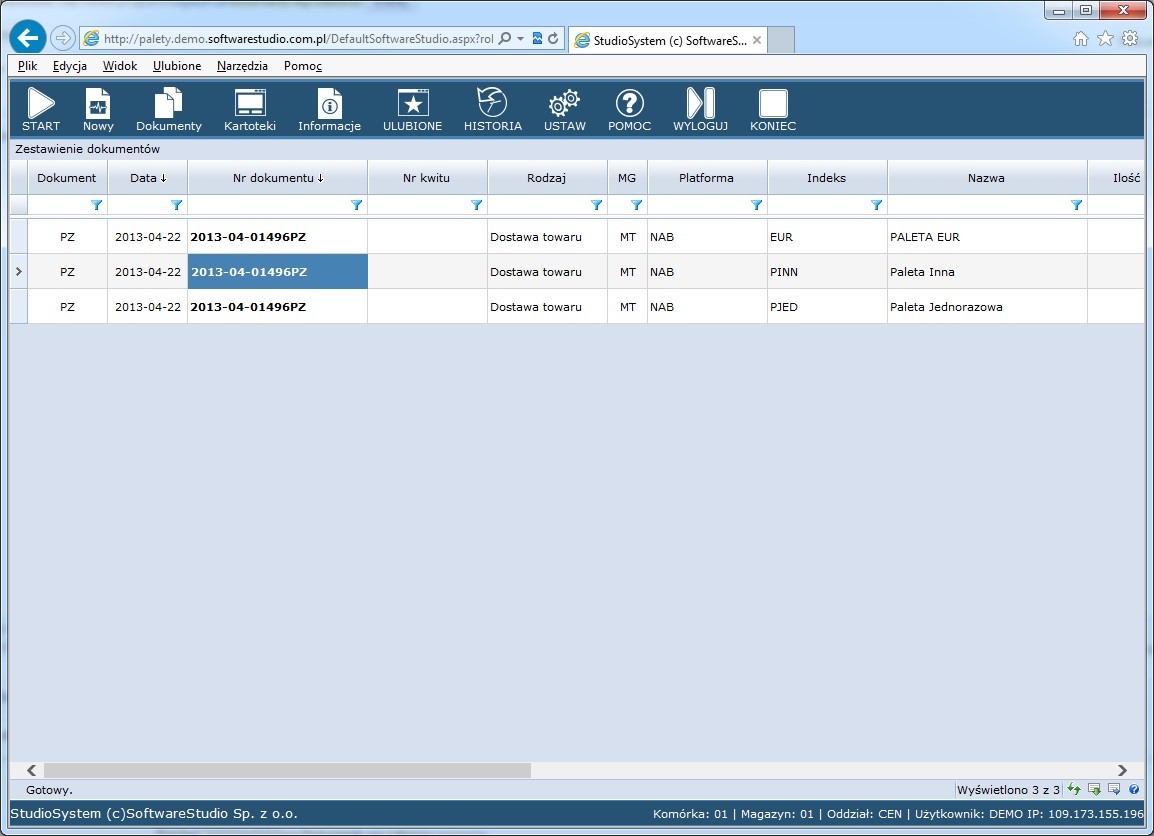Screen dimensions: 1154x836
Task: Click the export with blue arrow status icon
Action: pos(1114,789)
